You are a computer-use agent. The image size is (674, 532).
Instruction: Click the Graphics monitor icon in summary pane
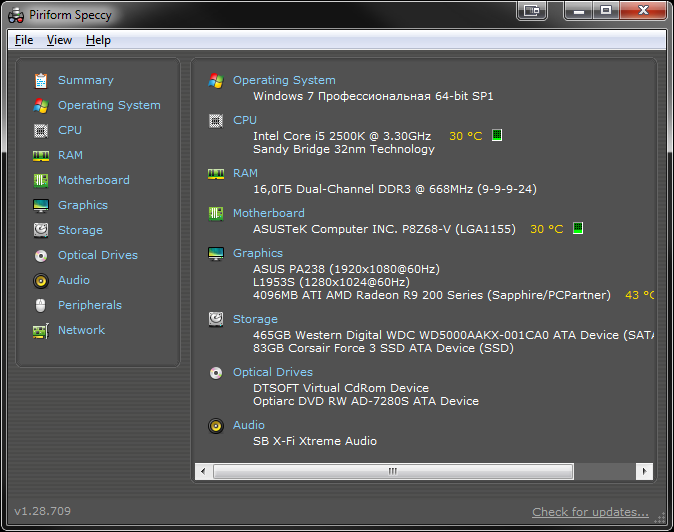[216, 254]
